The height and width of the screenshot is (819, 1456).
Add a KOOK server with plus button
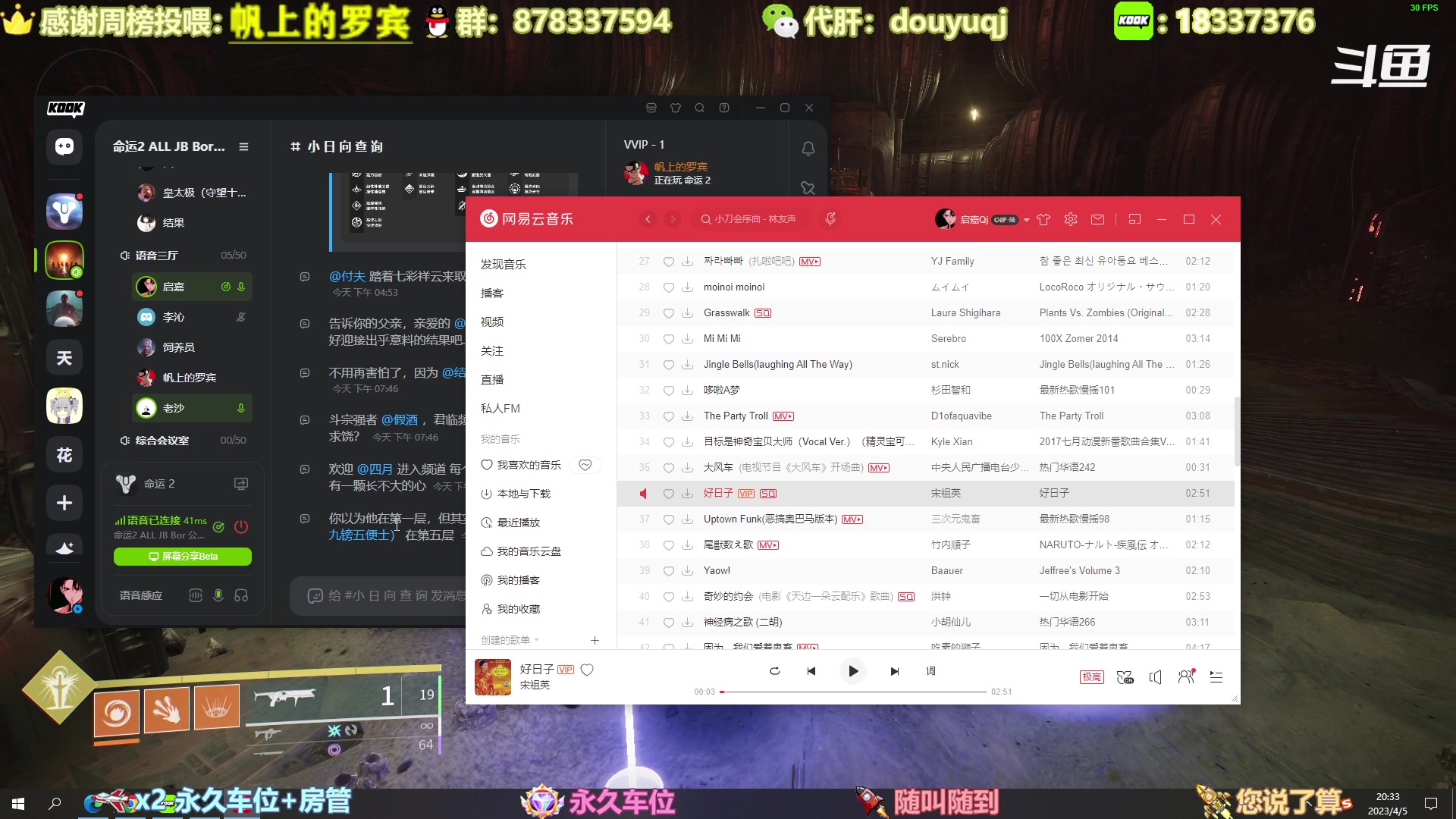click(x=64, y=503)
